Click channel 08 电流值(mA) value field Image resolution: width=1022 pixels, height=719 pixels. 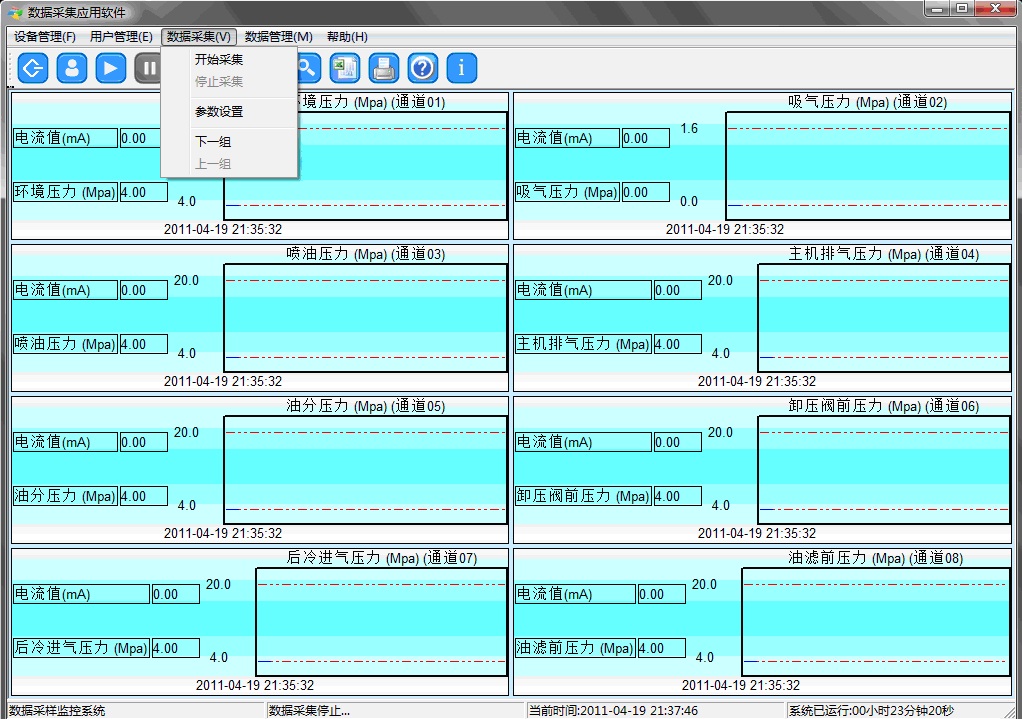[662, 594]
